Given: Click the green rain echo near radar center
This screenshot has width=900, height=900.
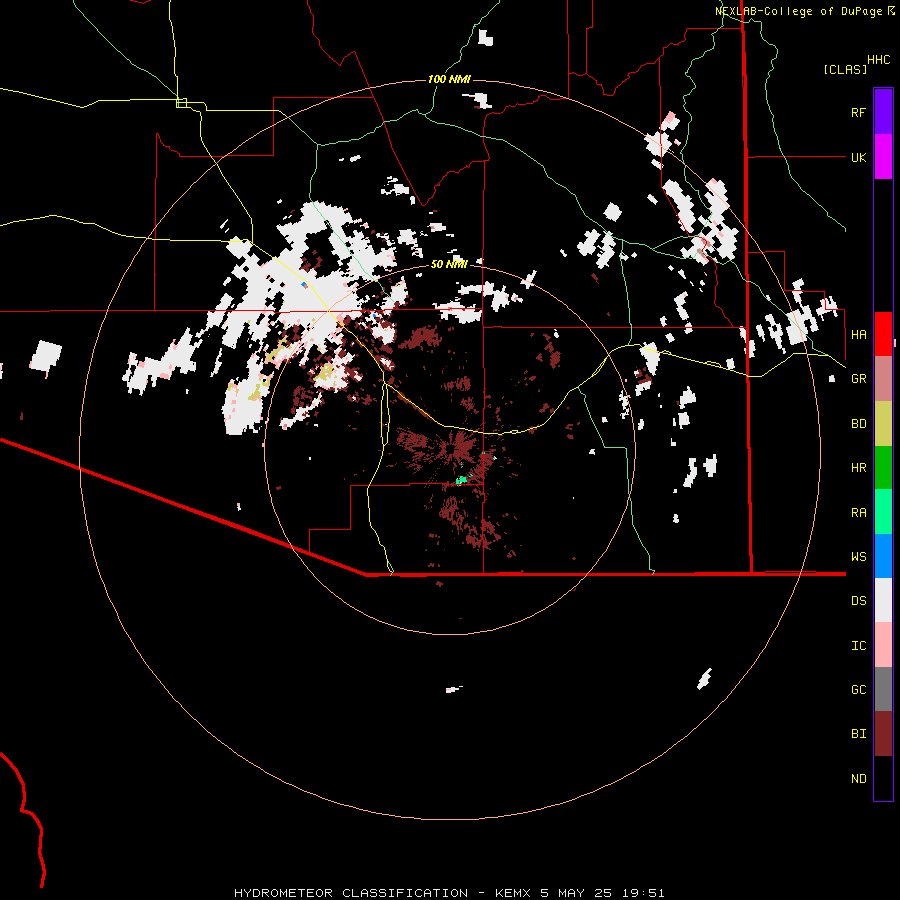Looking at the screenshot, I should click(461, 480).
